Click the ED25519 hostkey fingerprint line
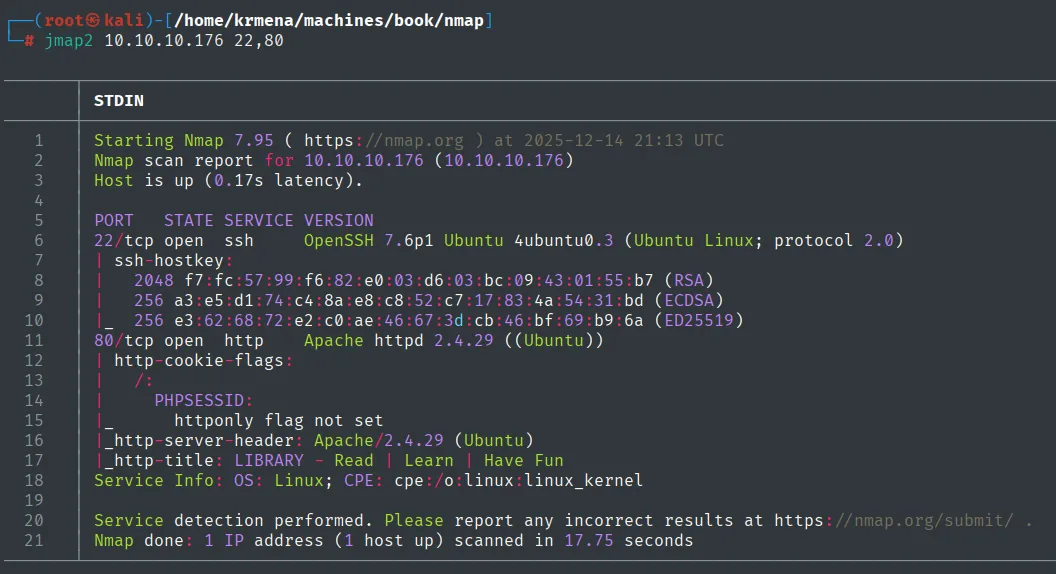 tap(438, 321)
